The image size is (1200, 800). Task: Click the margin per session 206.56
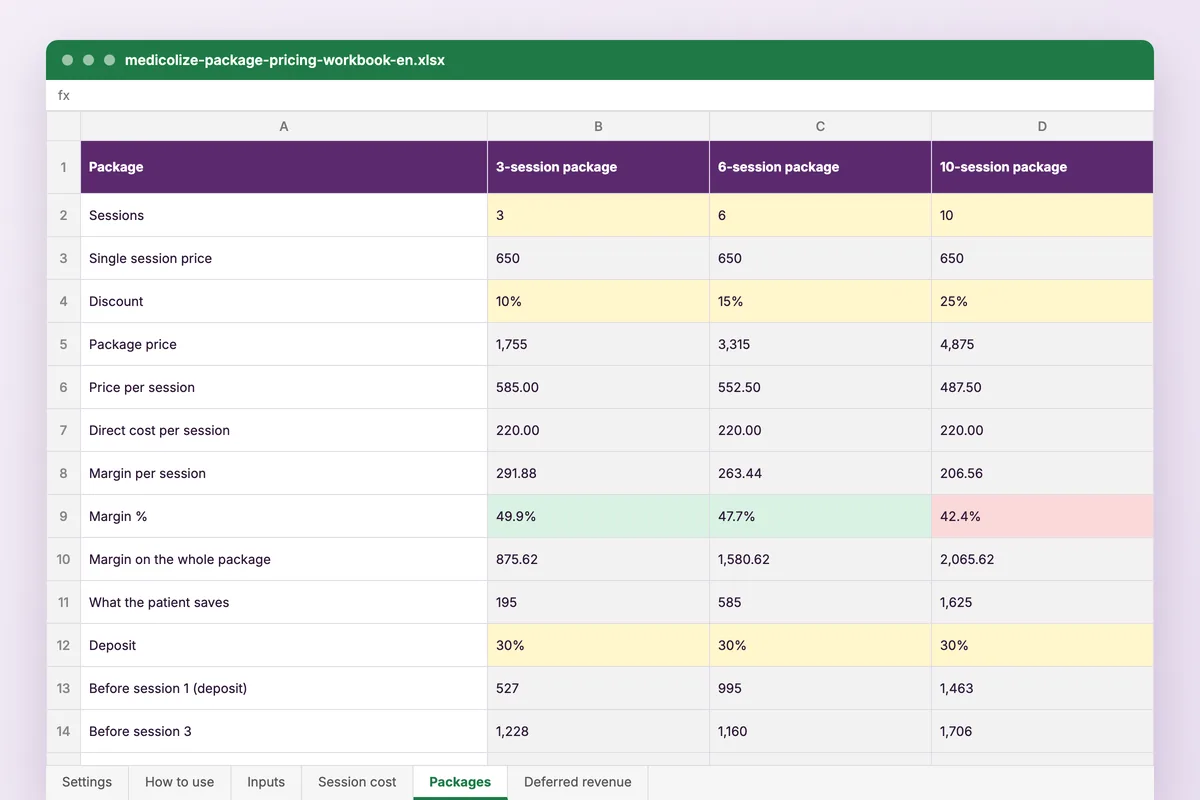pos(1042,473)
